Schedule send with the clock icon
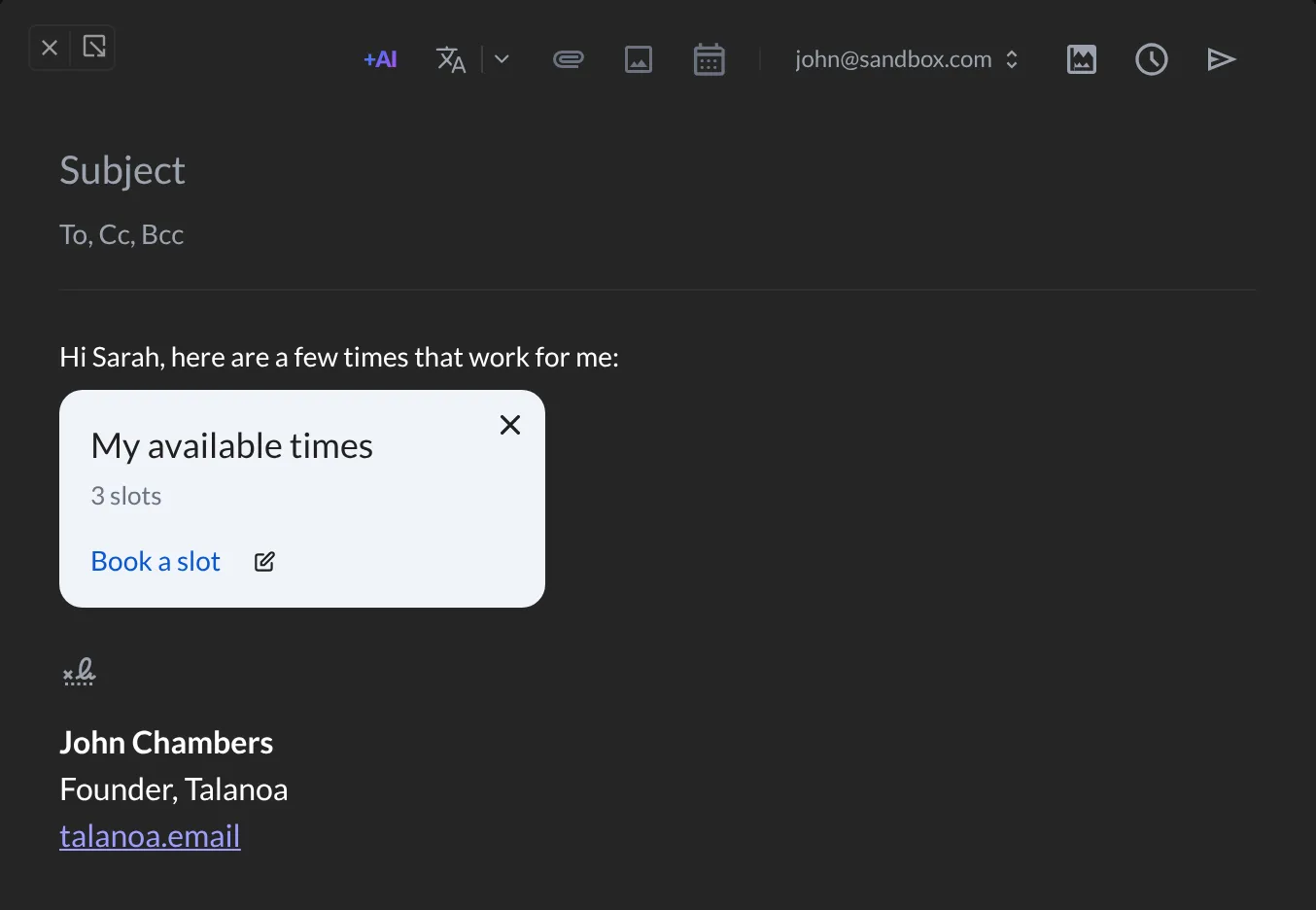The width and height of the screenshot is (1316, 910). pos(1151,59)
